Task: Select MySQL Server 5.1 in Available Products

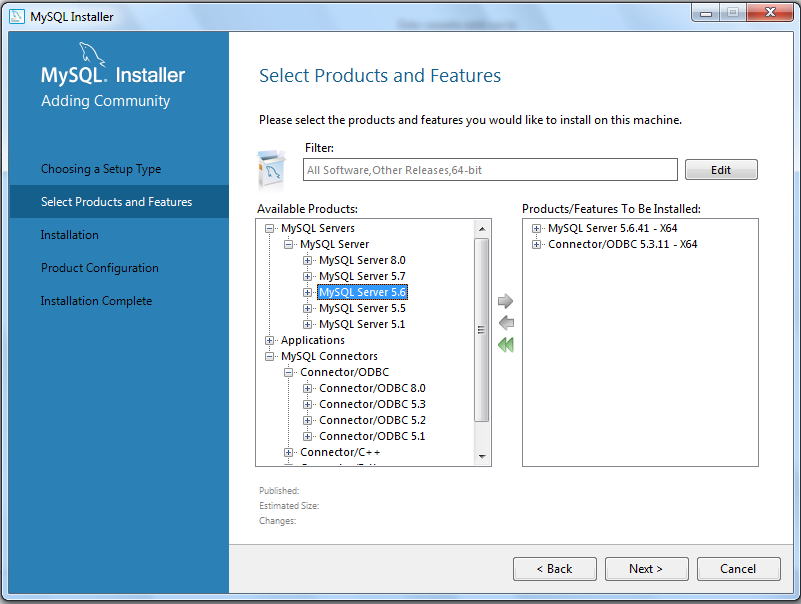Action: [x=362, y=324]
